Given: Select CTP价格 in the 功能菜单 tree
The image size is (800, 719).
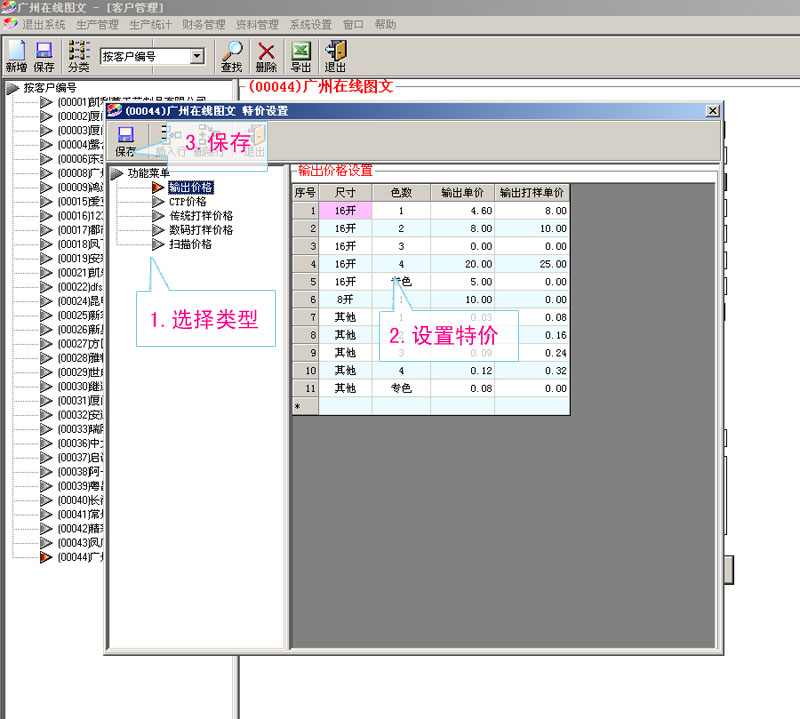Looking at the screenshot, I should pyautogui.click(x=188, y=202).
